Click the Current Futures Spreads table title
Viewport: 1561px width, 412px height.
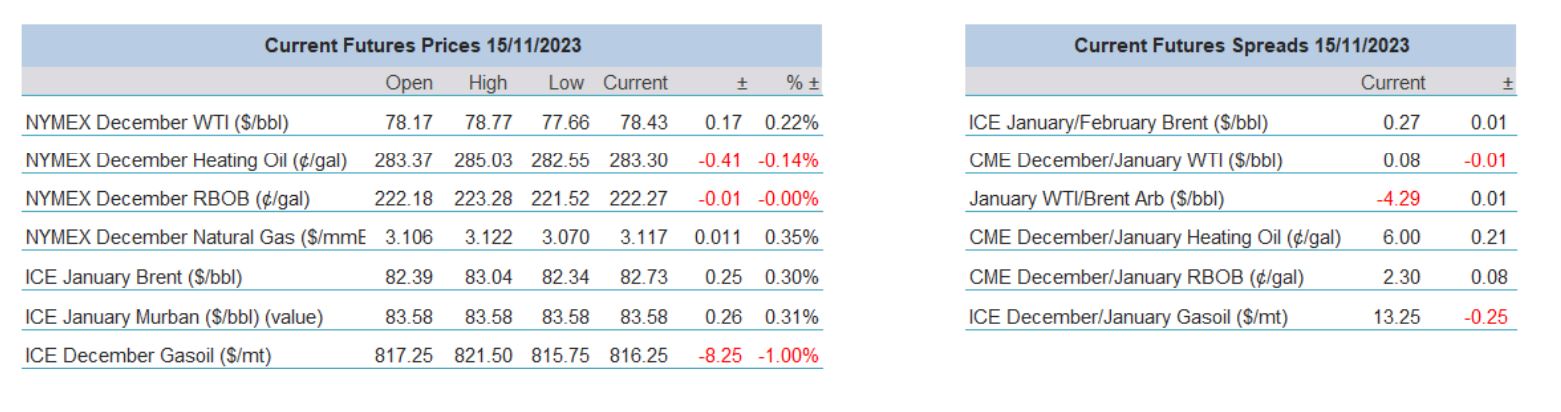(x=1241, y=46)
